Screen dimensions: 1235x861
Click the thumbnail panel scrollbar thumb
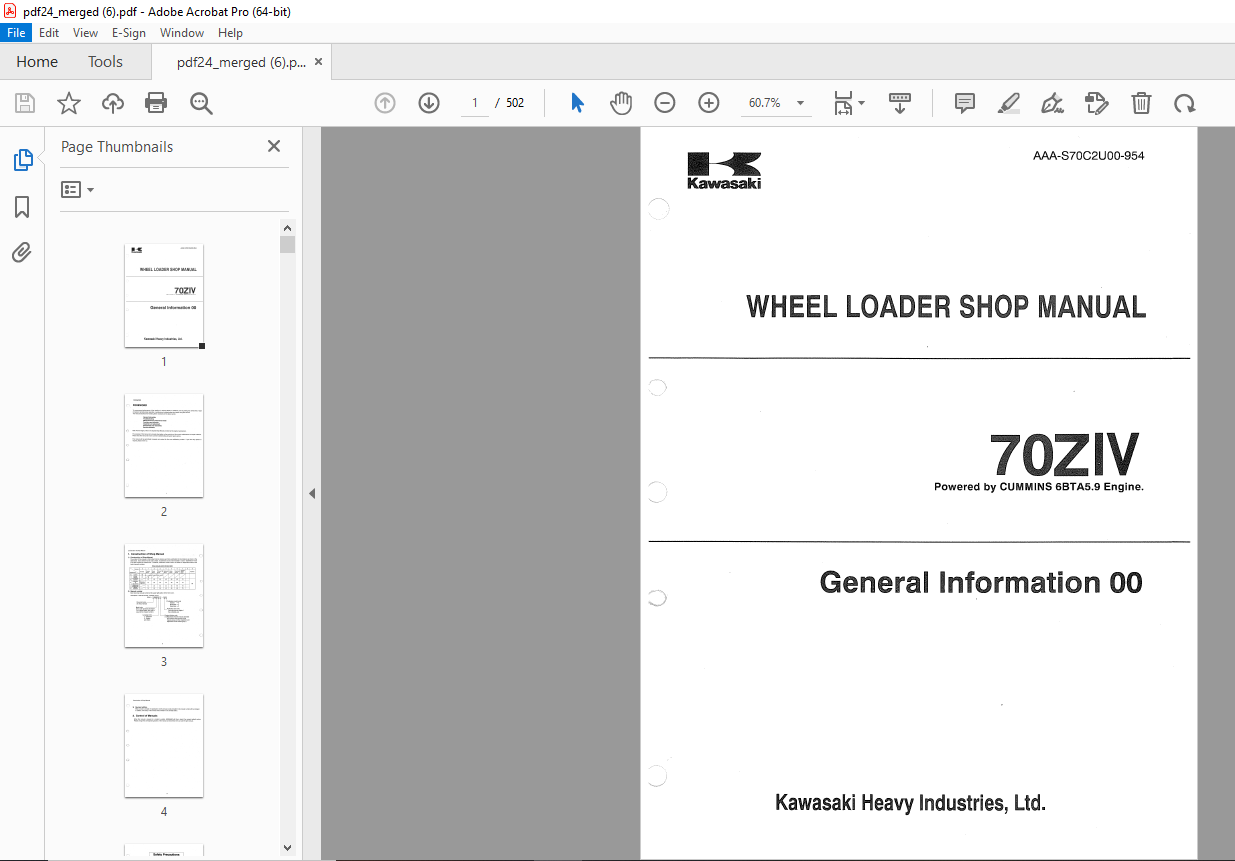[x=287, y=245]
